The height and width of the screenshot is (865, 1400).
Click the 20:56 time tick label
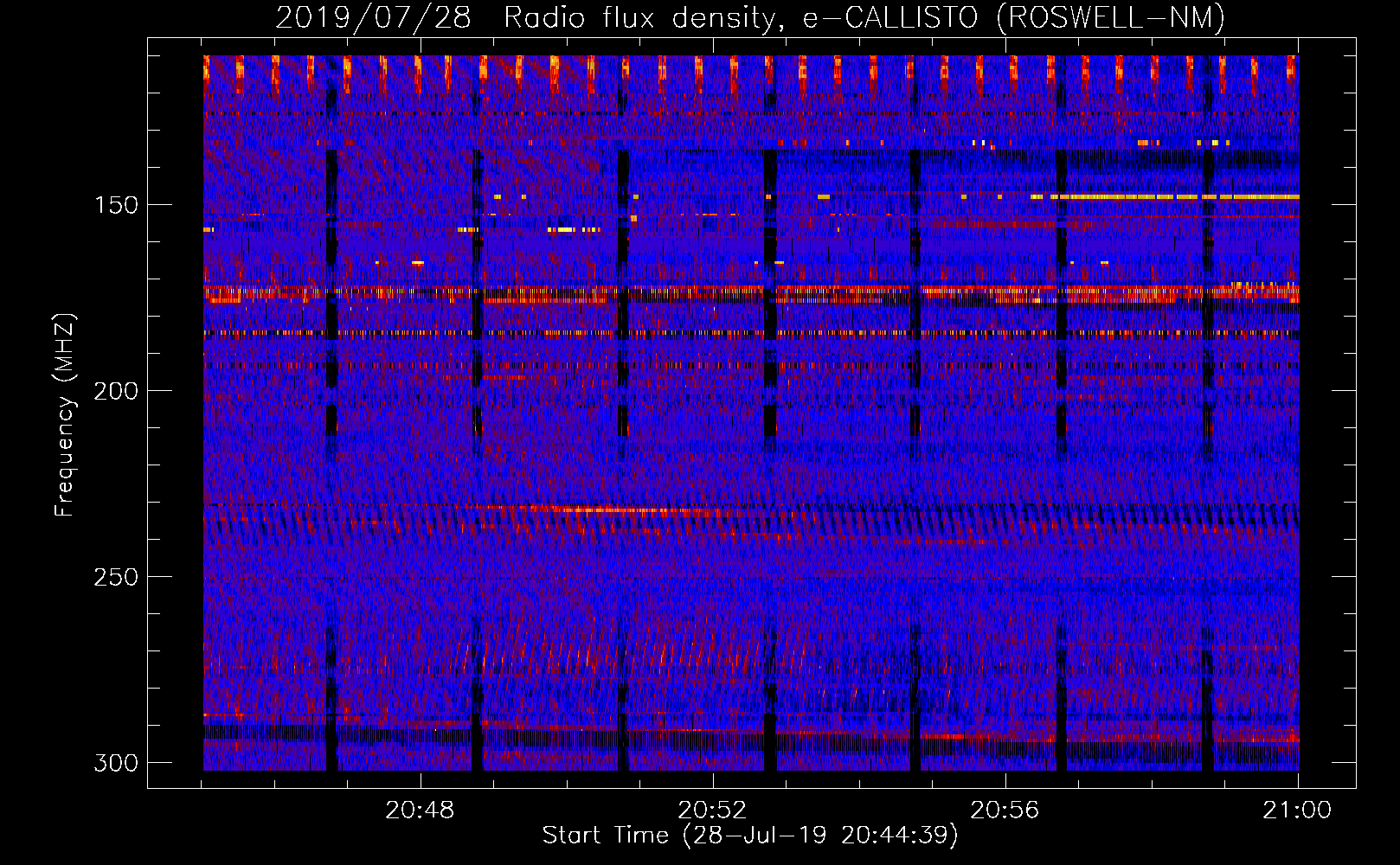click(1005, 811)
